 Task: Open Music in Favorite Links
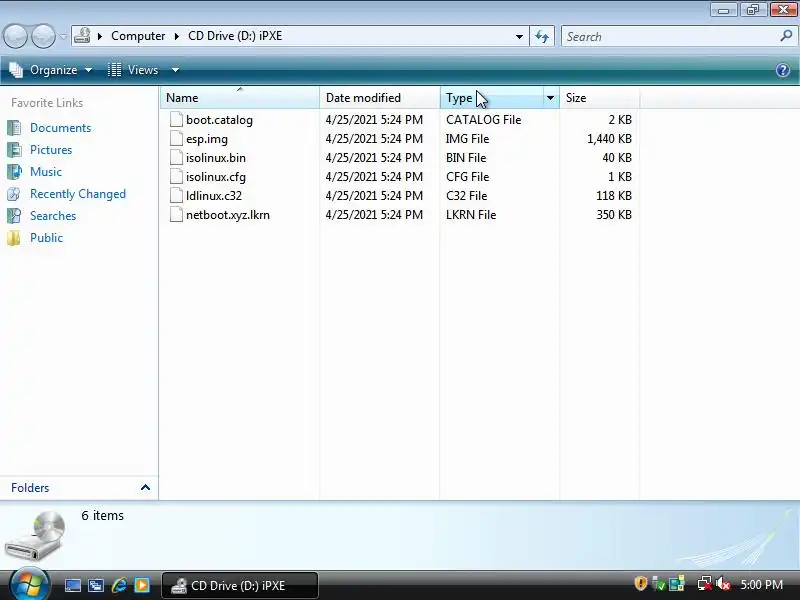click(x=46, y=171)
